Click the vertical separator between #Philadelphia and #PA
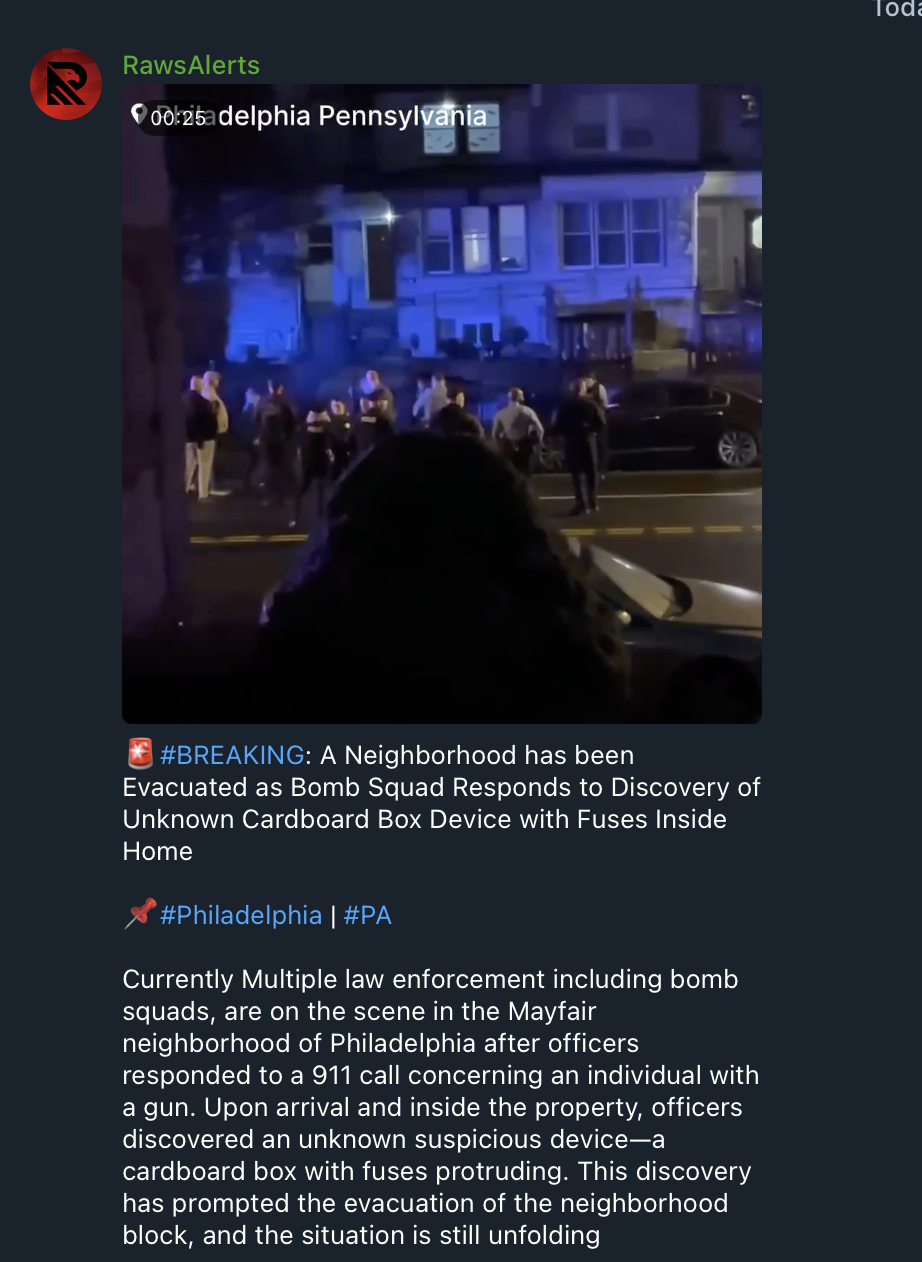This screenshot has width=922, height=1262. tap(333, 915)
